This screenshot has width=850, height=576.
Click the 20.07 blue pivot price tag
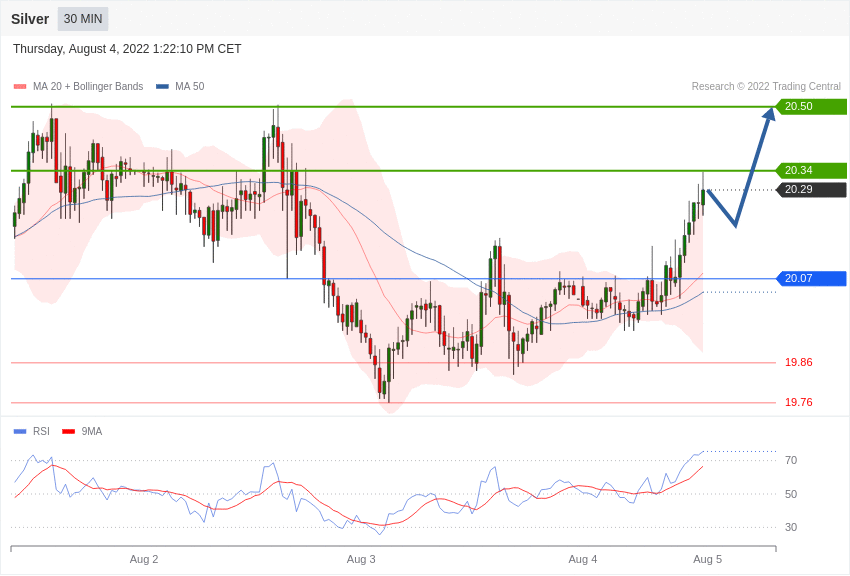811,278
